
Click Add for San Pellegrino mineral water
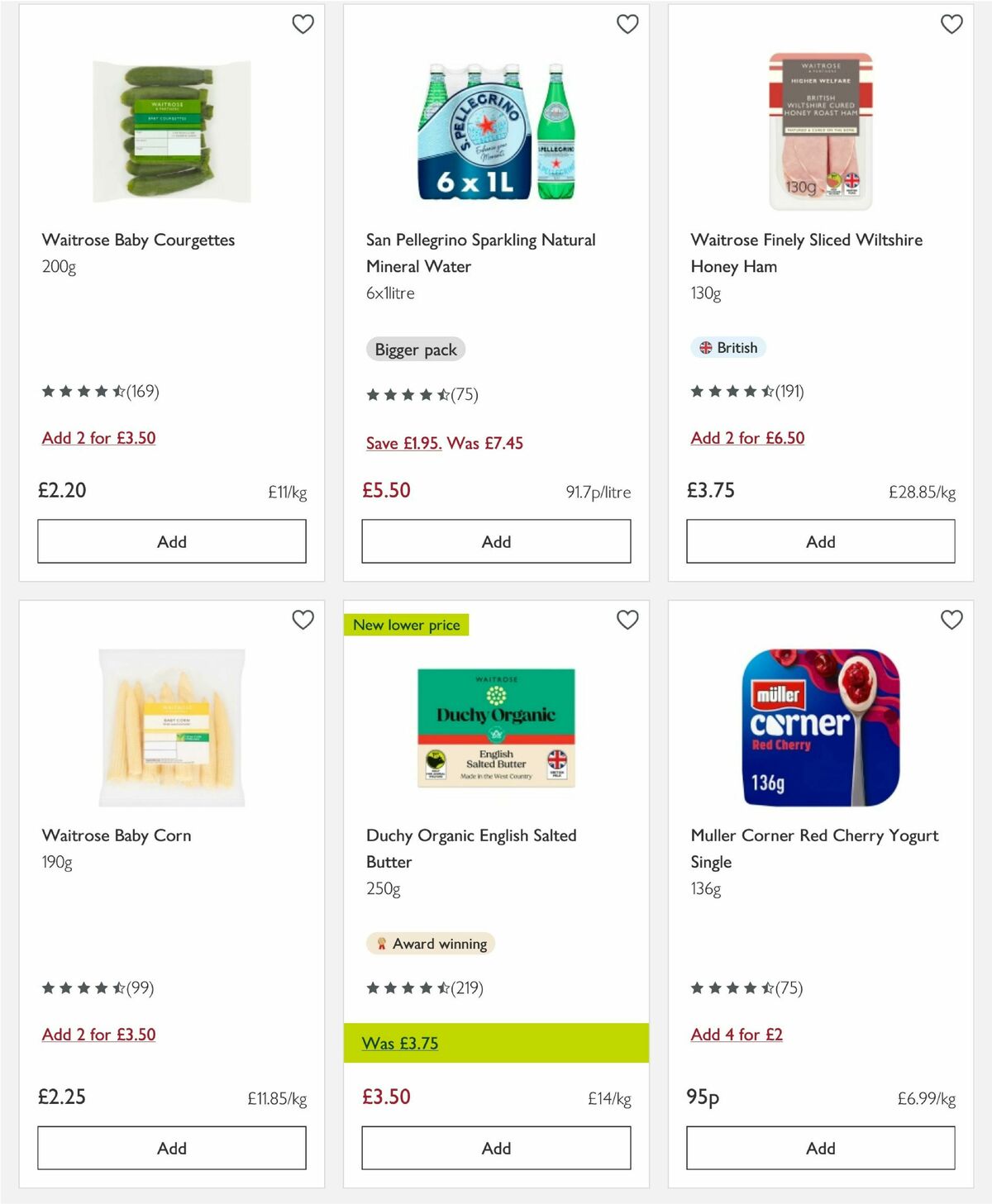(x=495, y=541)
